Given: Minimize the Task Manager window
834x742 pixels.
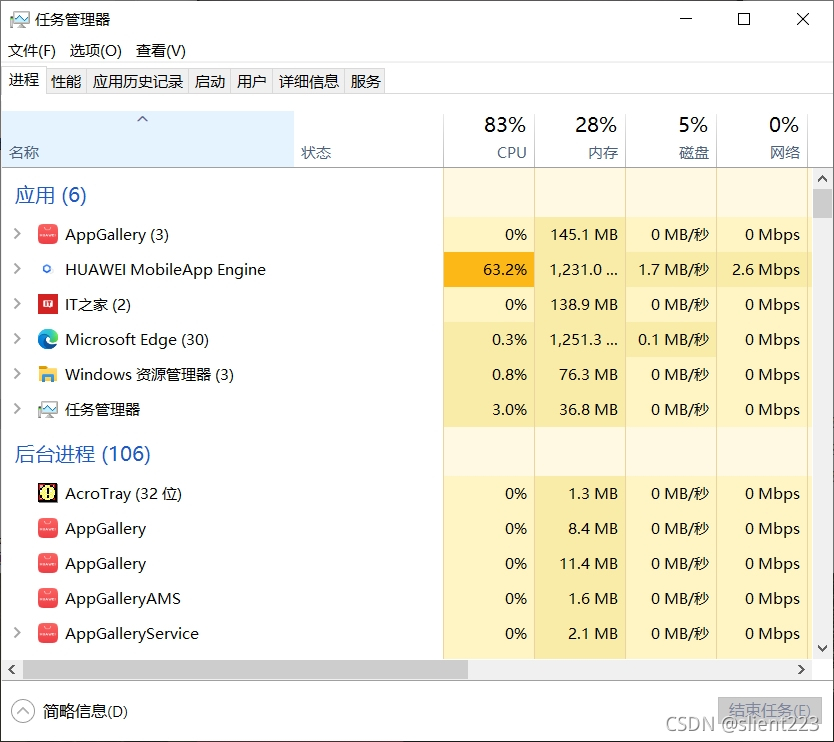Looking at the screenshot, I should point(686,19).
